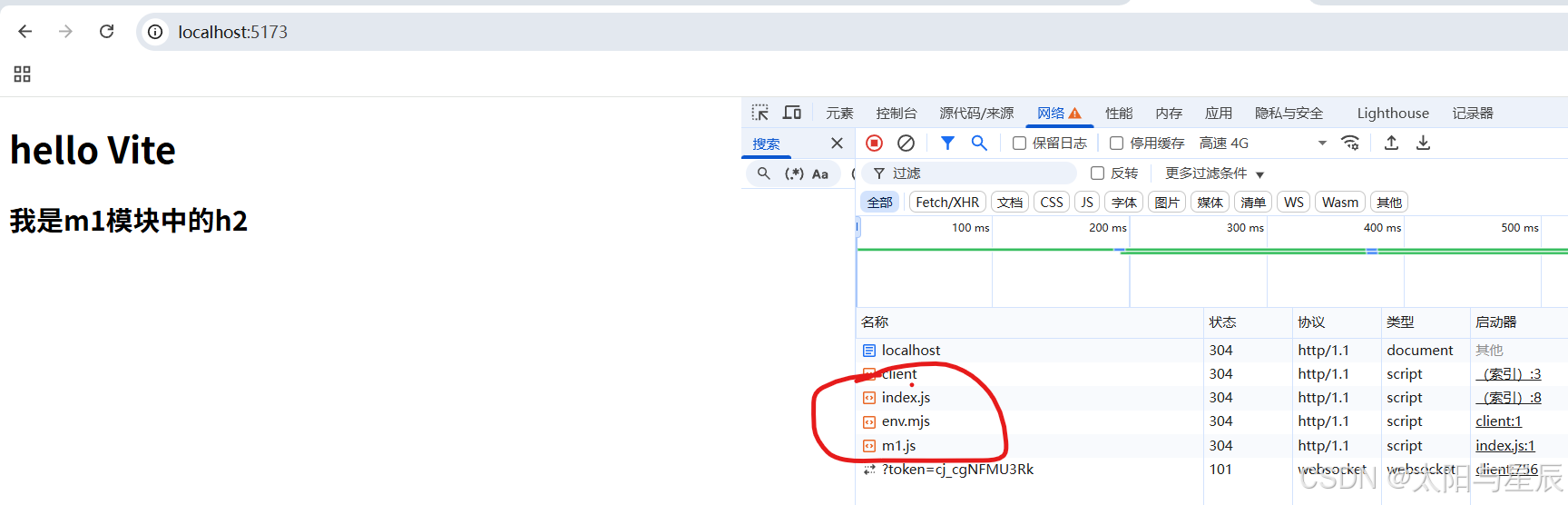Activate the inspect element picker icon
Image resolution: width=1568 pixels, height=505 pixels.
point(760,113)
